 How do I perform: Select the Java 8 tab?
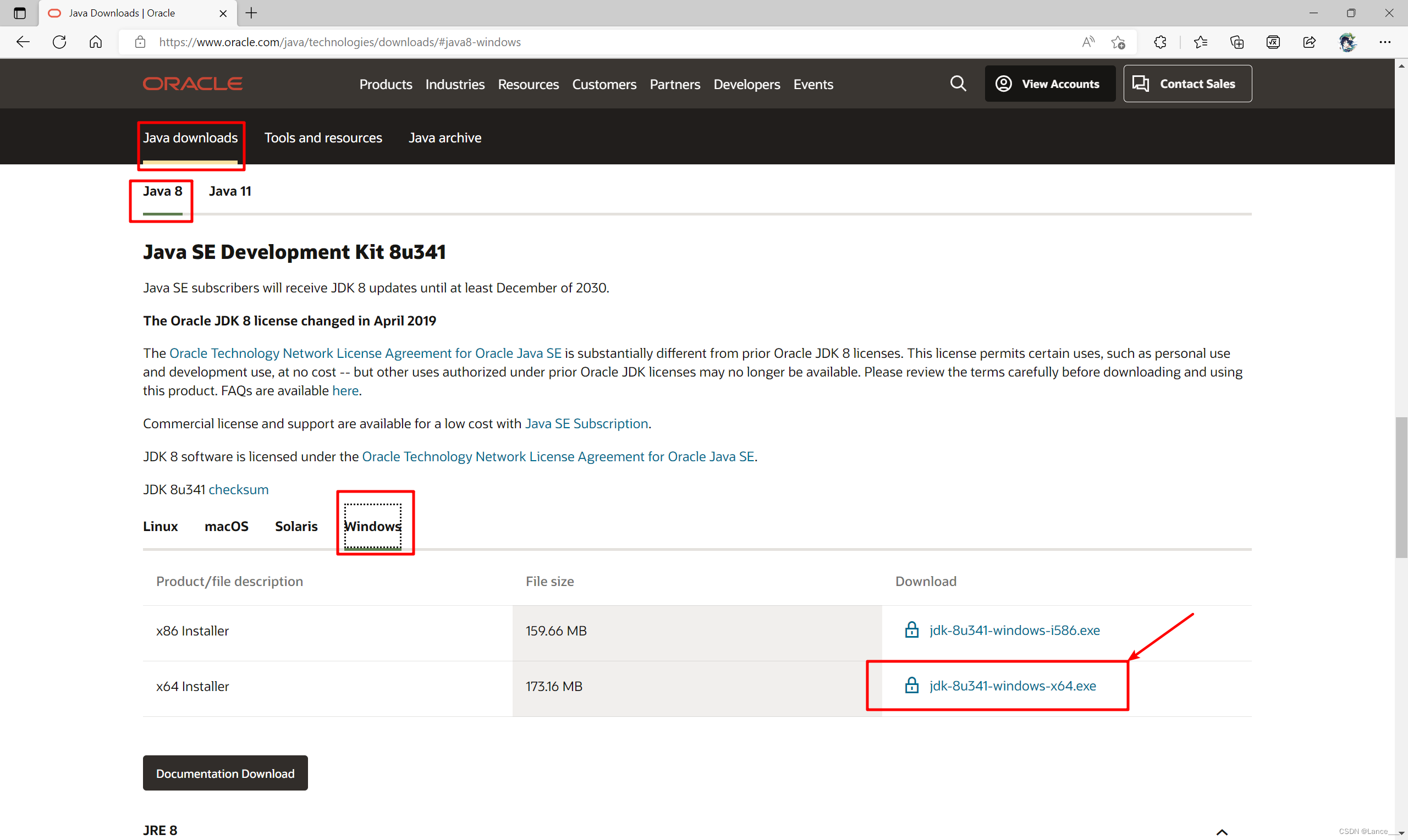tap(162, 191)
